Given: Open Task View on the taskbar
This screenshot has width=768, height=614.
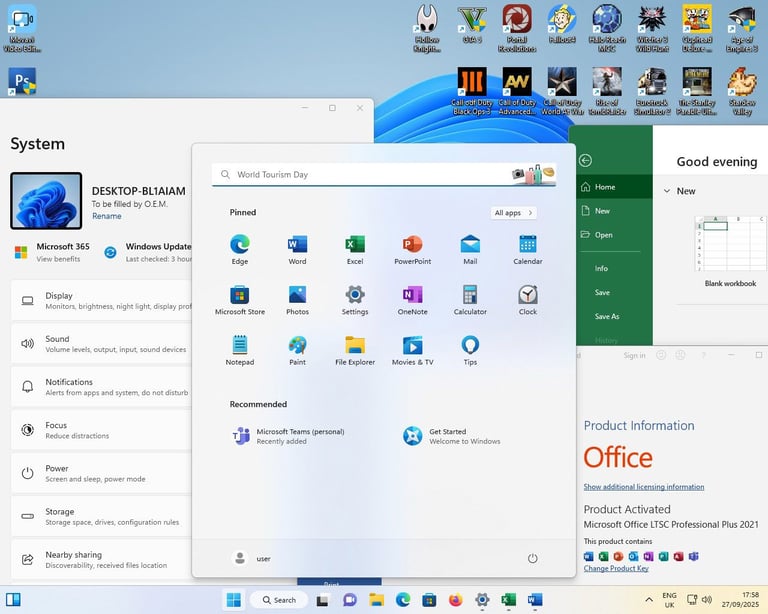Looking at the screenshot, I should (322, 600).
